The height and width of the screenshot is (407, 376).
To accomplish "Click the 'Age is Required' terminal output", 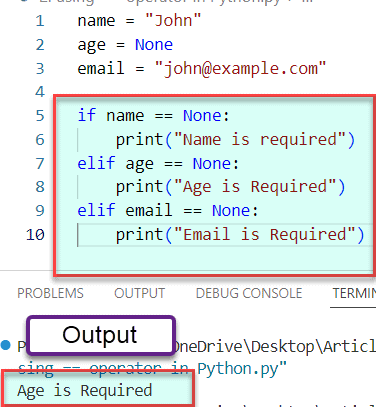I will click(x=85, y=390).
